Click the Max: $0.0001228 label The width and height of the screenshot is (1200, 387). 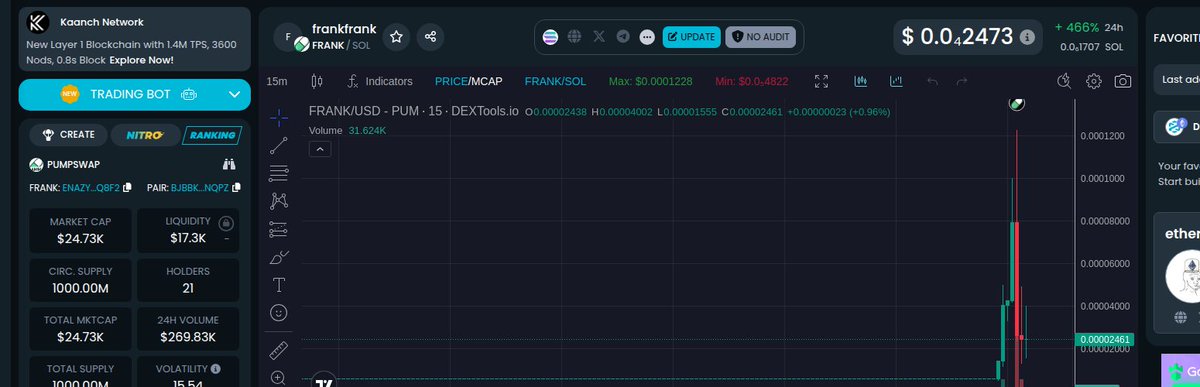click(x=650, y=81)
